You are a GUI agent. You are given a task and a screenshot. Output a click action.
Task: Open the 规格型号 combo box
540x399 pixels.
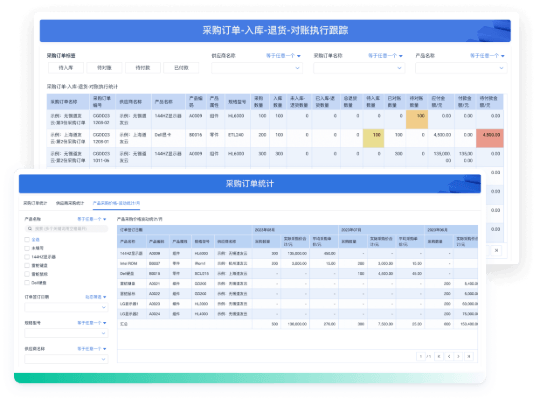tap(66, 333)
